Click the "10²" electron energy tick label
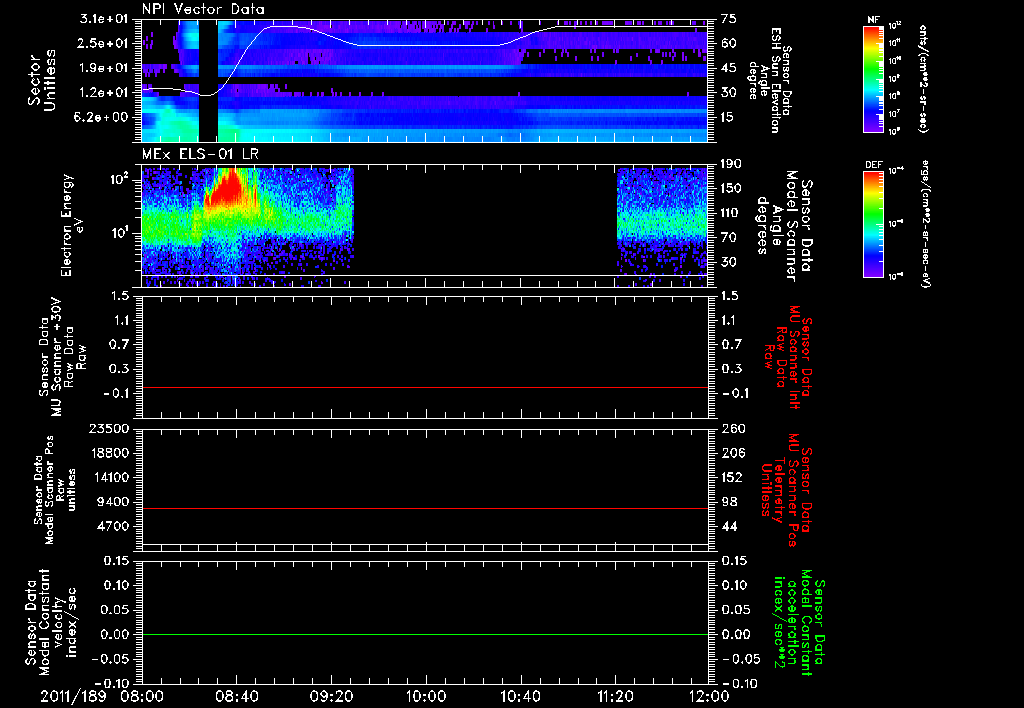 [x=120, y=179]
